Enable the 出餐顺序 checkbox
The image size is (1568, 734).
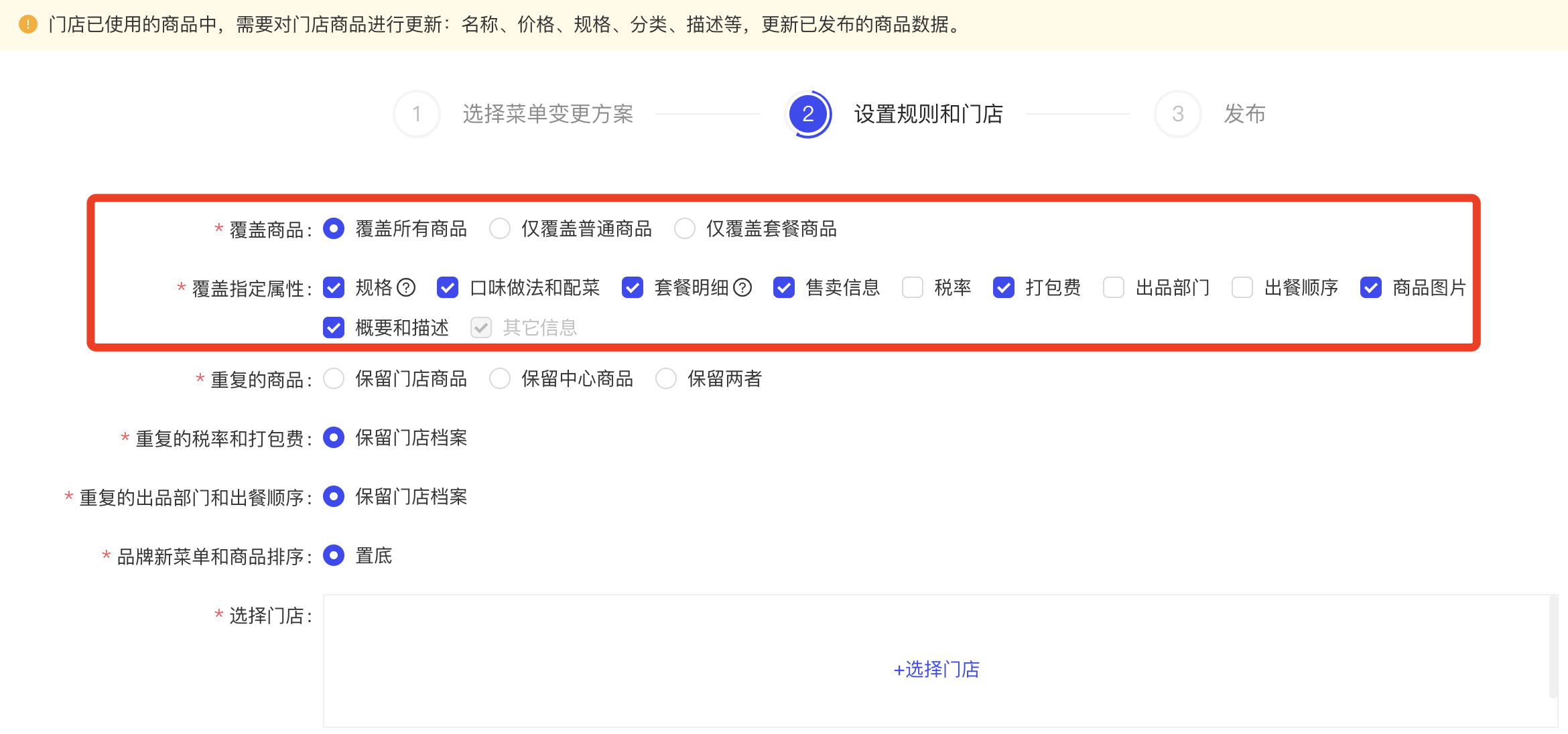coord(1242,288)
